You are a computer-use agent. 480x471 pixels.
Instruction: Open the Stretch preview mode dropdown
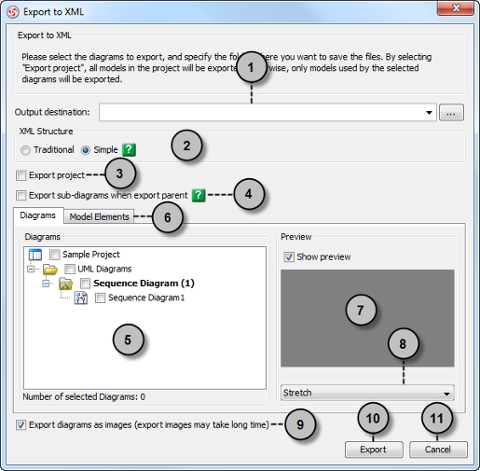[367, 393]
